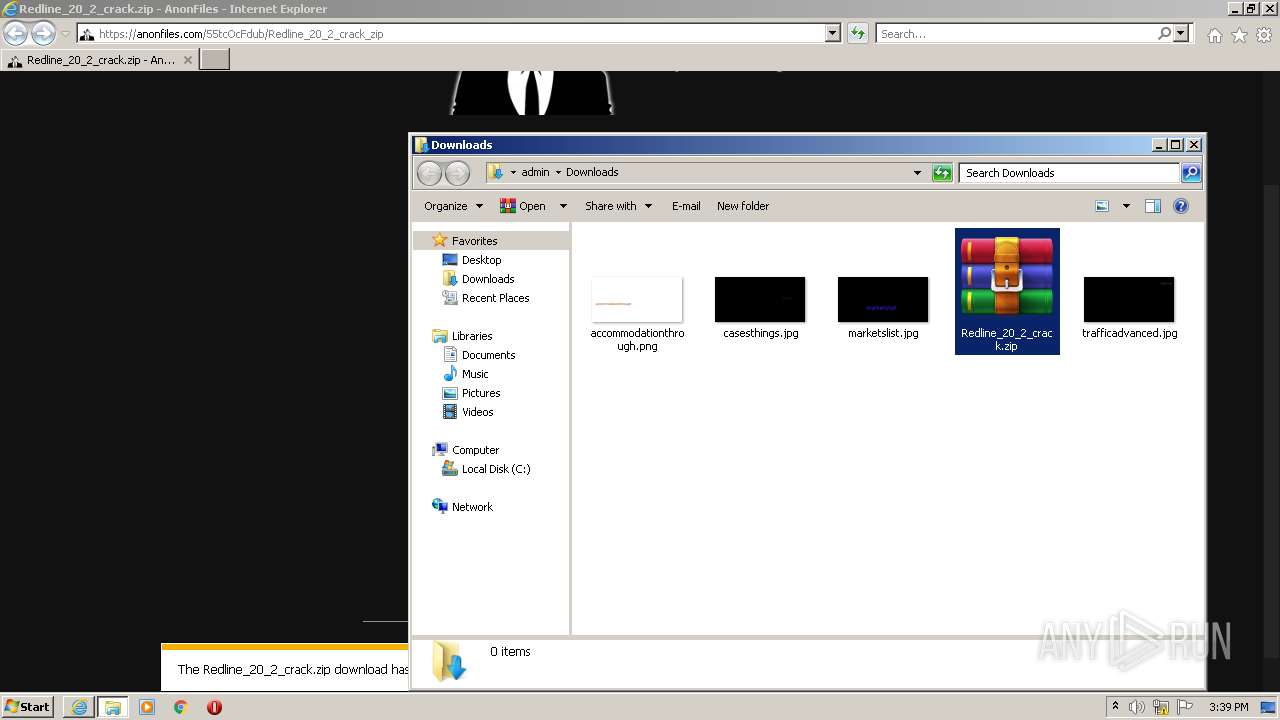Expand the IE search provider dropdown

pyautogui.click(x=1182, y=33)
